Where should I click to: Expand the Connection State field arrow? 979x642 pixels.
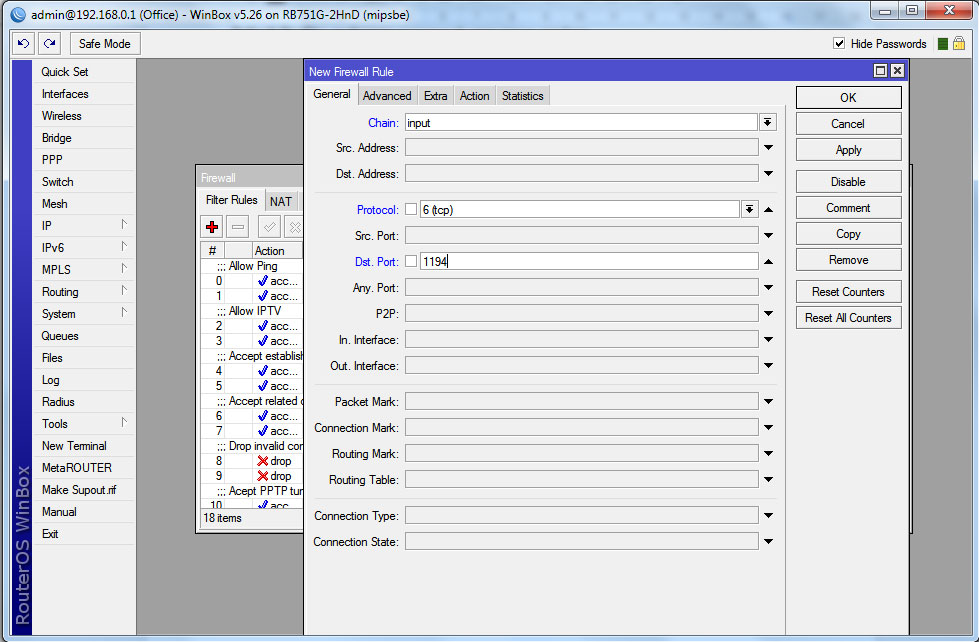pyautogui.click(x=768, y=542)
